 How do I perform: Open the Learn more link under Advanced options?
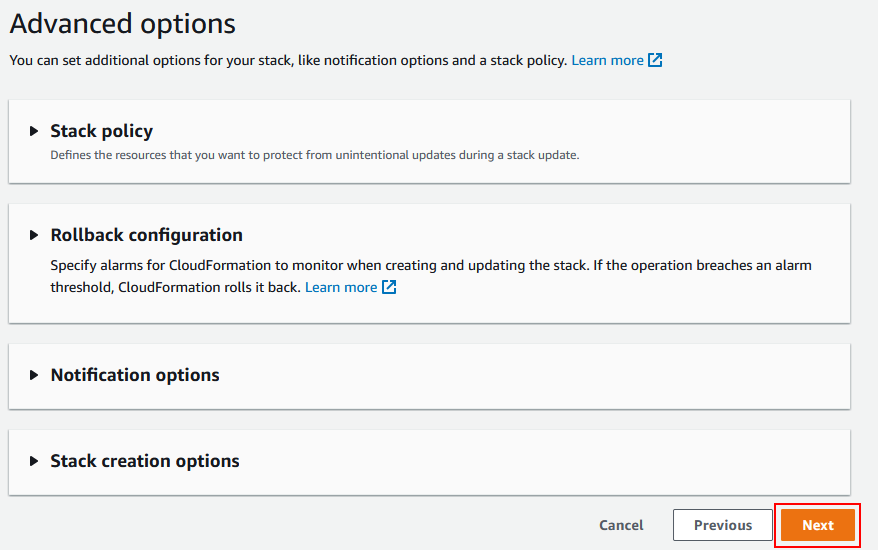[608, 60]
